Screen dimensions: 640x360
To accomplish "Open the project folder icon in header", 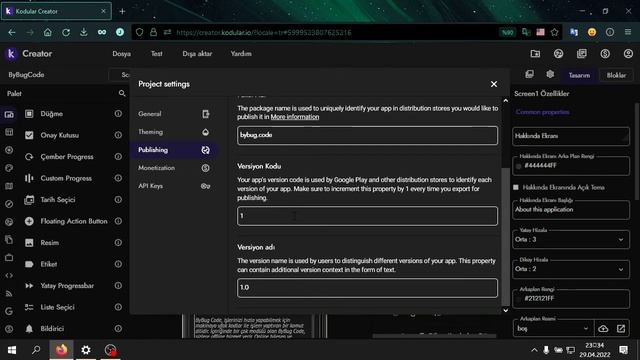I will (x=535, y=54).
